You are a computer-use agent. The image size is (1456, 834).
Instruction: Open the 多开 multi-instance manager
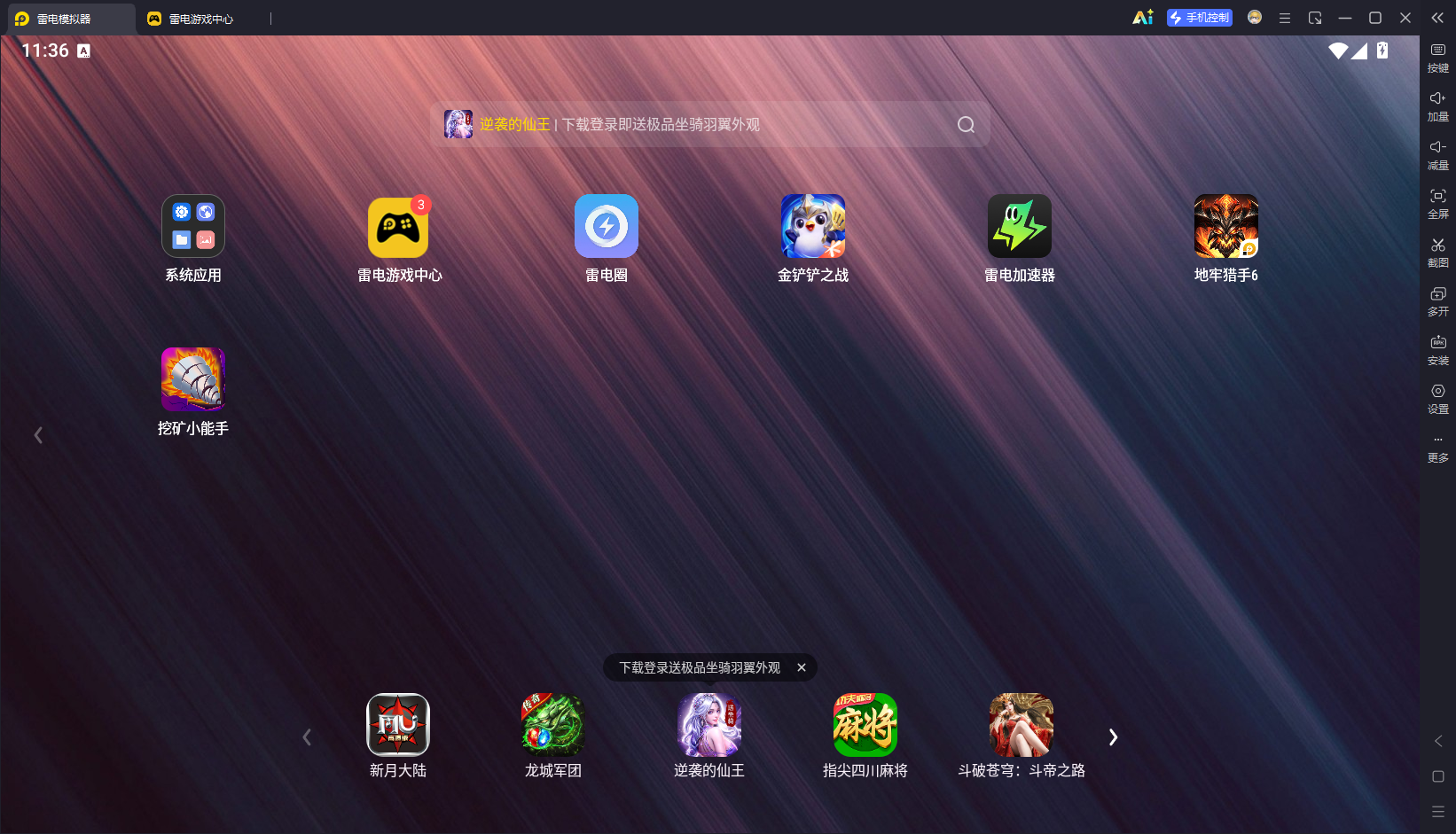point(1438,302)
